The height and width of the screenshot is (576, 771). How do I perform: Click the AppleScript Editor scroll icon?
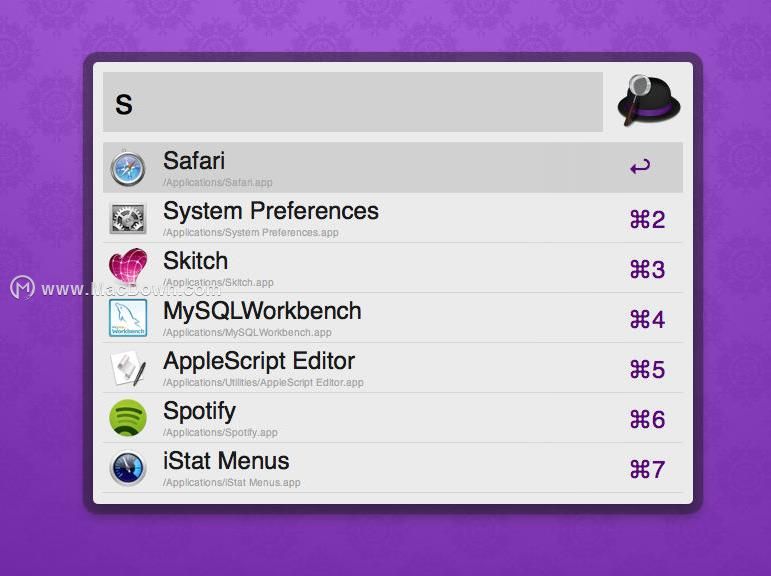[128, 368]
